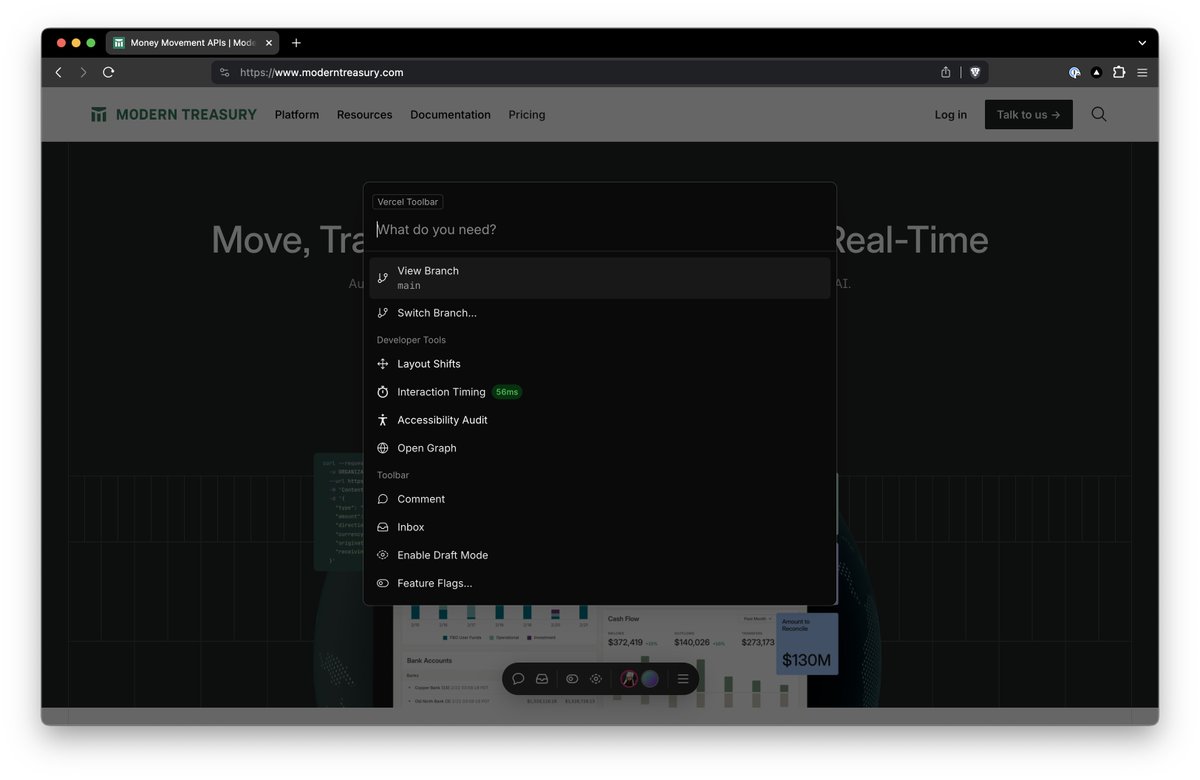Screen dimensions: 1200x780
Task: Select the Money Movement APIs tab
Action: tap(193, 43)
